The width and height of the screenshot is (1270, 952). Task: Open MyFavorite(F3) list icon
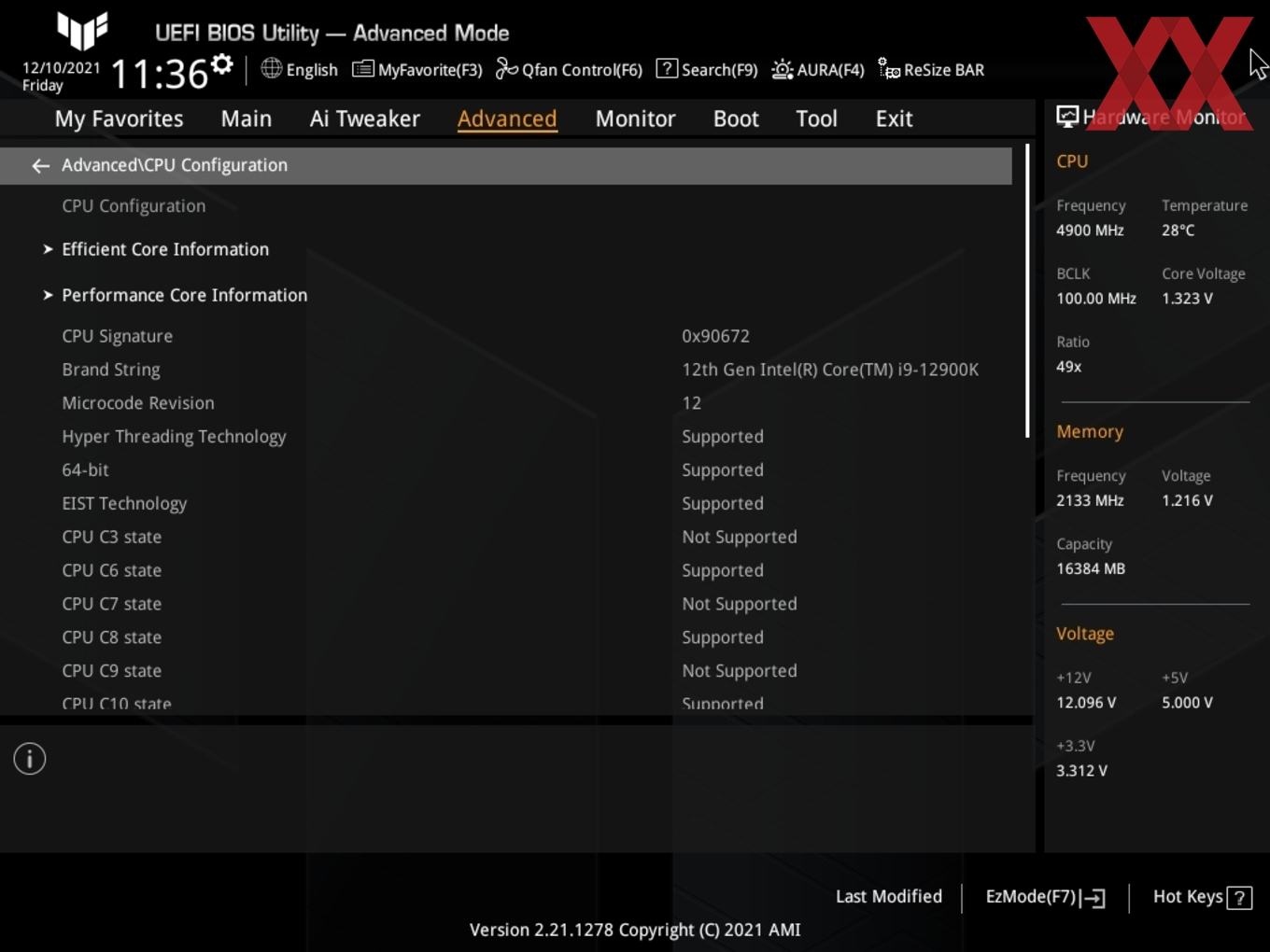[363, 69]
